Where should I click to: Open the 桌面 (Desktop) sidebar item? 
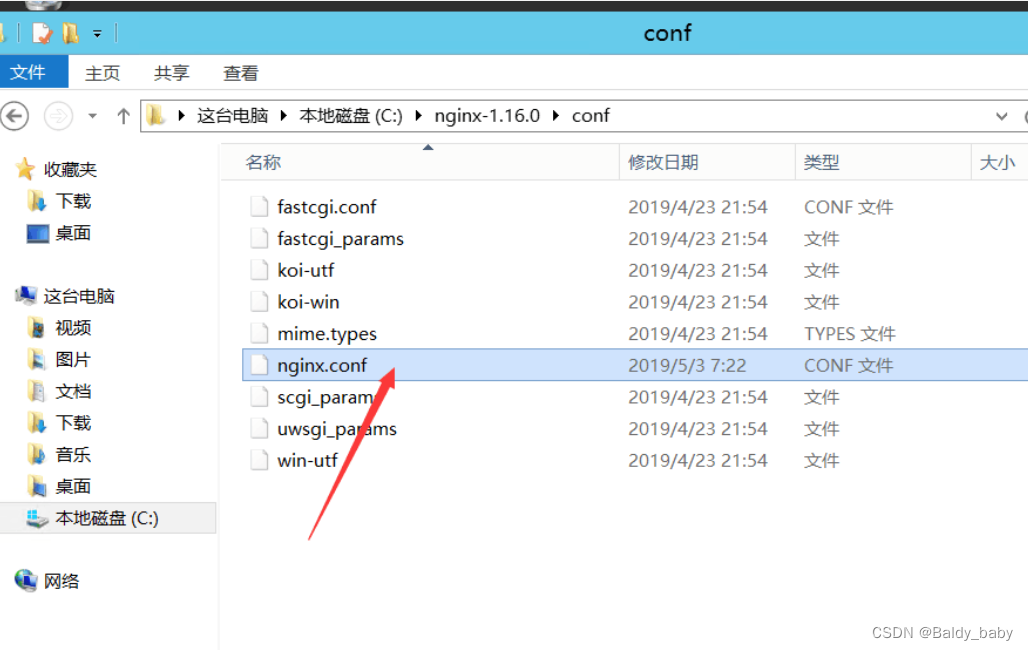(x=74, y=233)
